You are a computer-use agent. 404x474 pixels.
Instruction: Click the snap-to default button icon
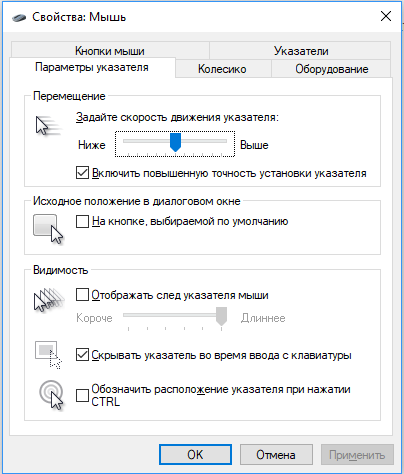tap(48, 229)
